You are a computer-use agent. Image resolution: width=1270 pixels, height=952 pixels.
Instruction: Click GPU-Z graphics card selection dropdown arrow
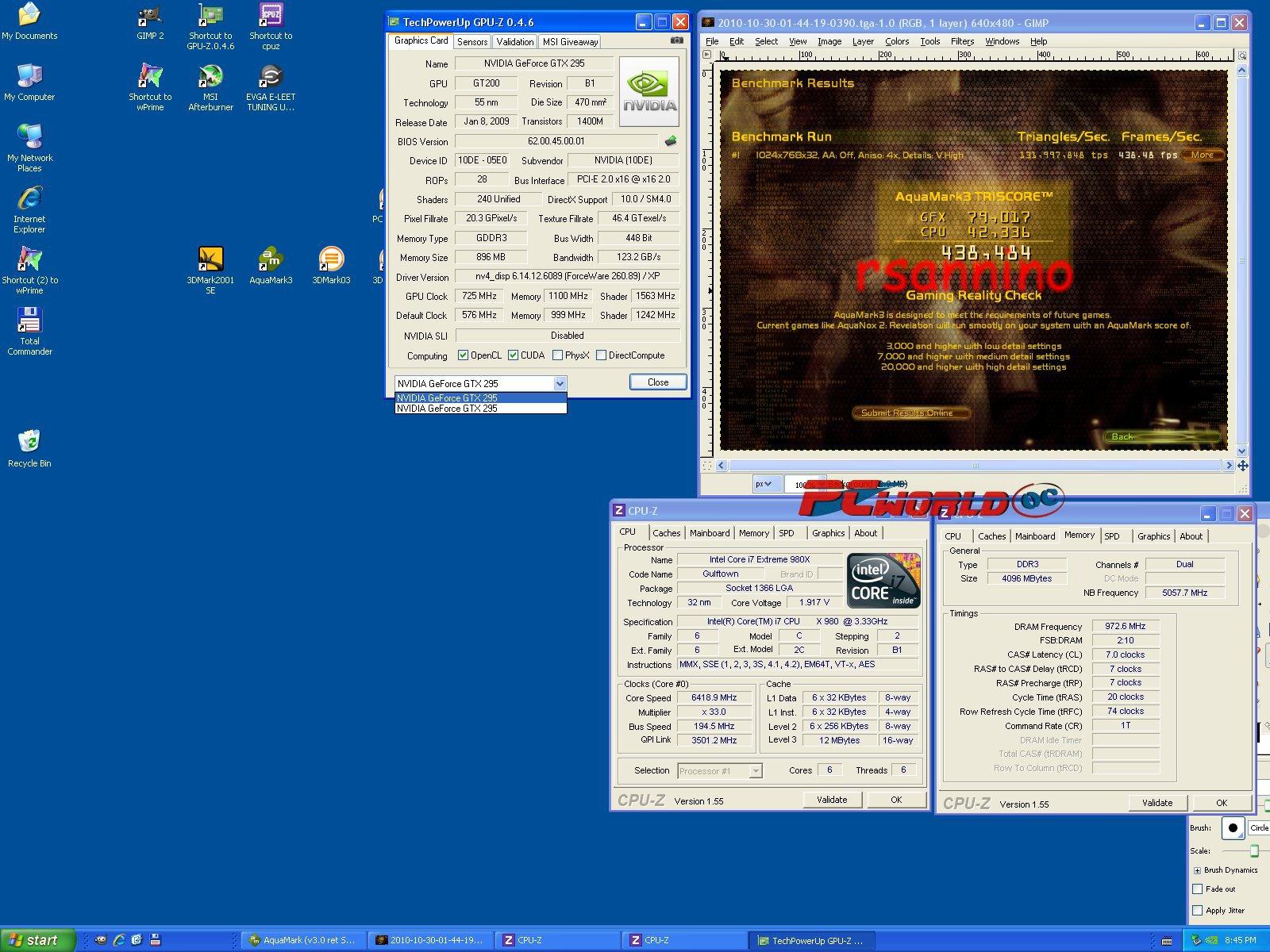click(x=560, y=383)
